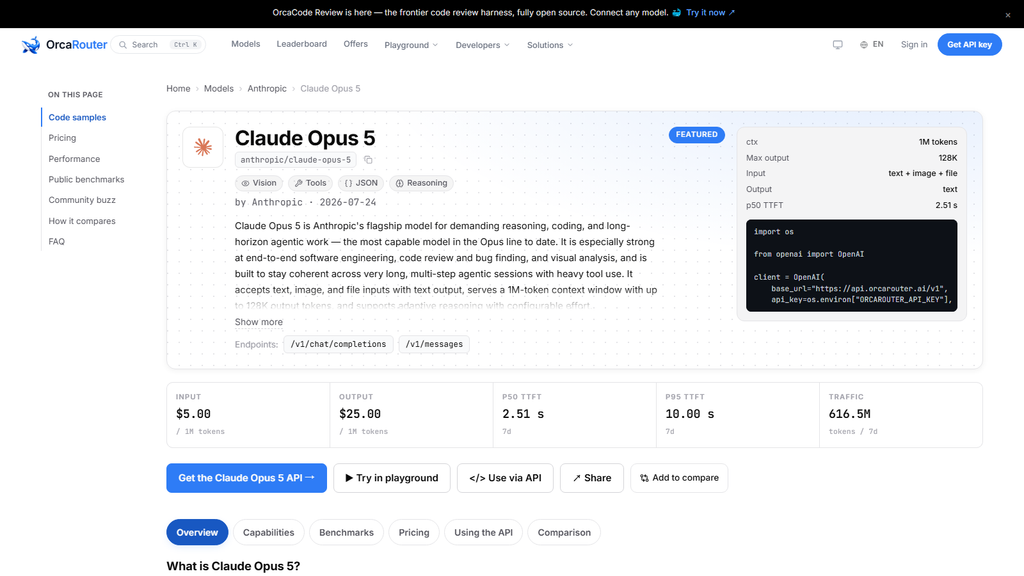This screenshot has width=1024, height=576.
Task: Jump to How it compares section
Action: (82, 221)
